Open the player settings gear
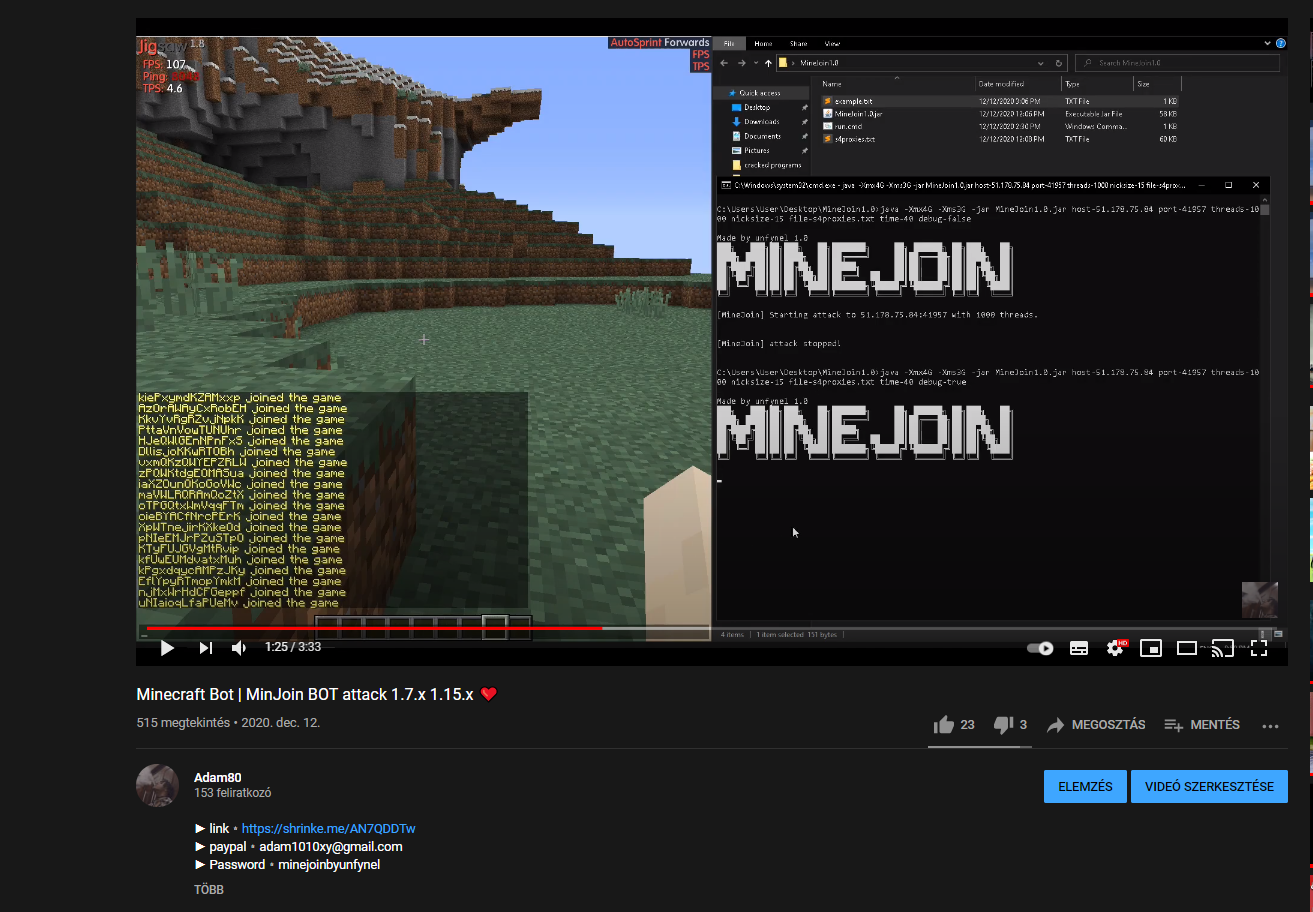Screen dimensions: 1313x912 [x=1115, y=648]
